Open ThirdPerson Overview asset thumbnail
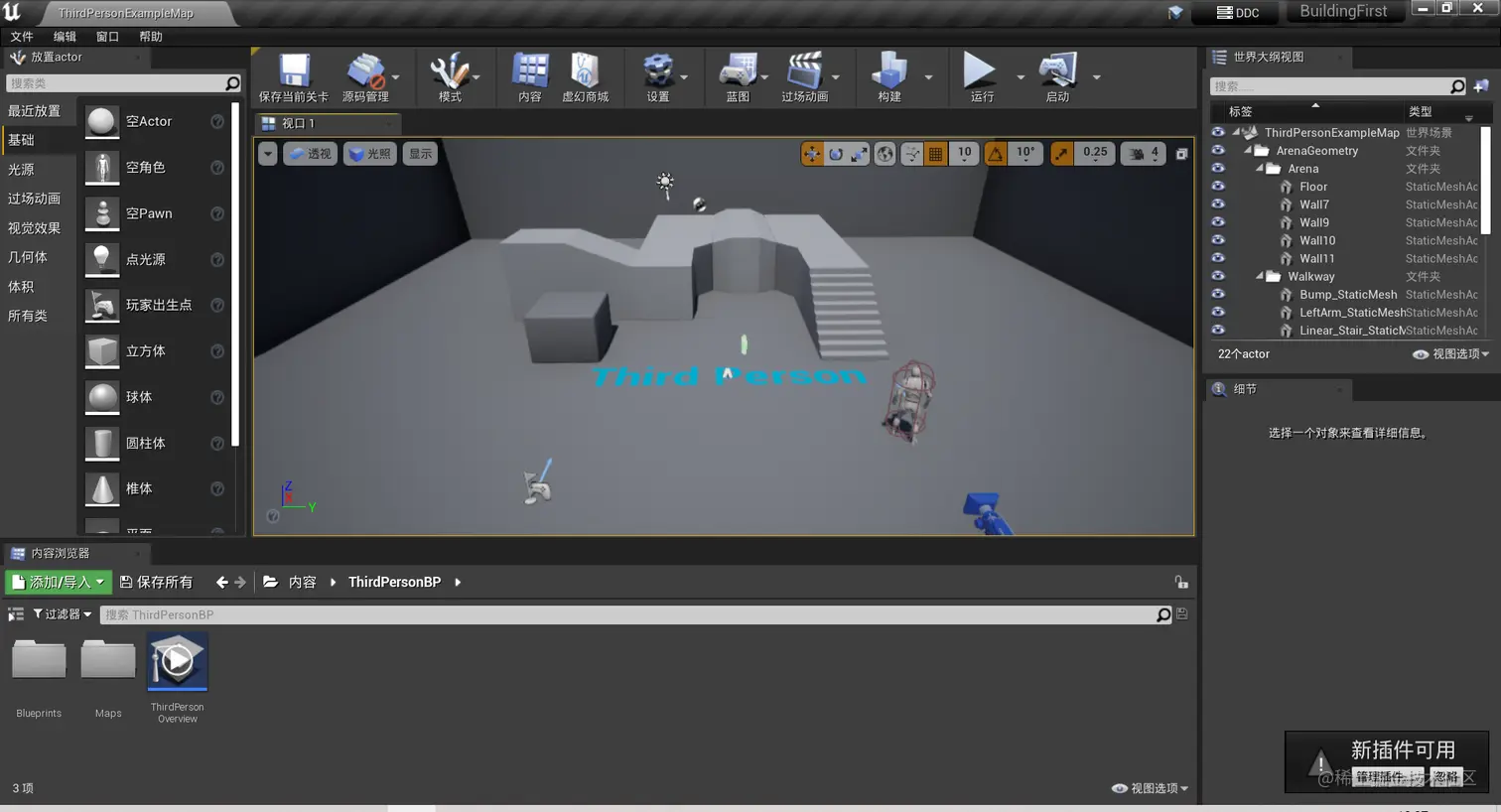This screenshot has width=1501, height=812. pyautogui.click(x=177, y=661)
